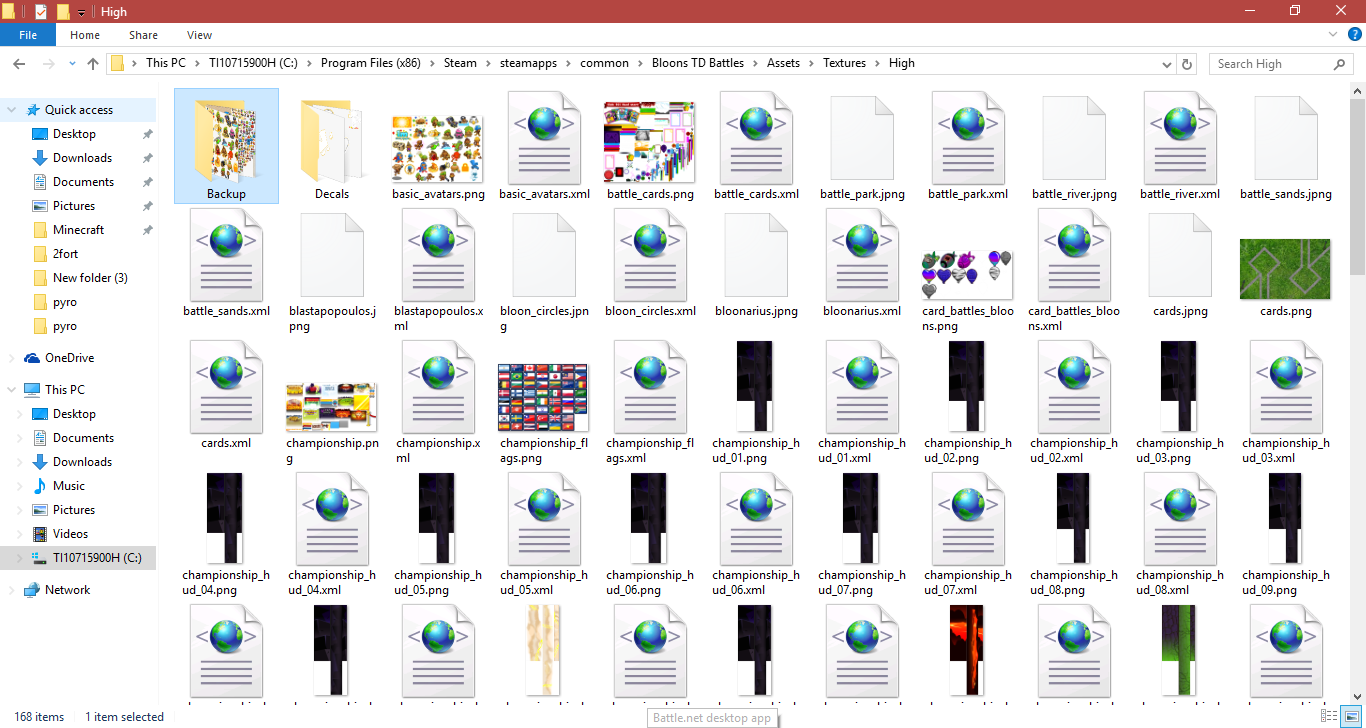Viewport: 1366px width, 728px height.
Task: Expand the OneDrive tree node
Action: pyautogui.click(x=12, y=358)
